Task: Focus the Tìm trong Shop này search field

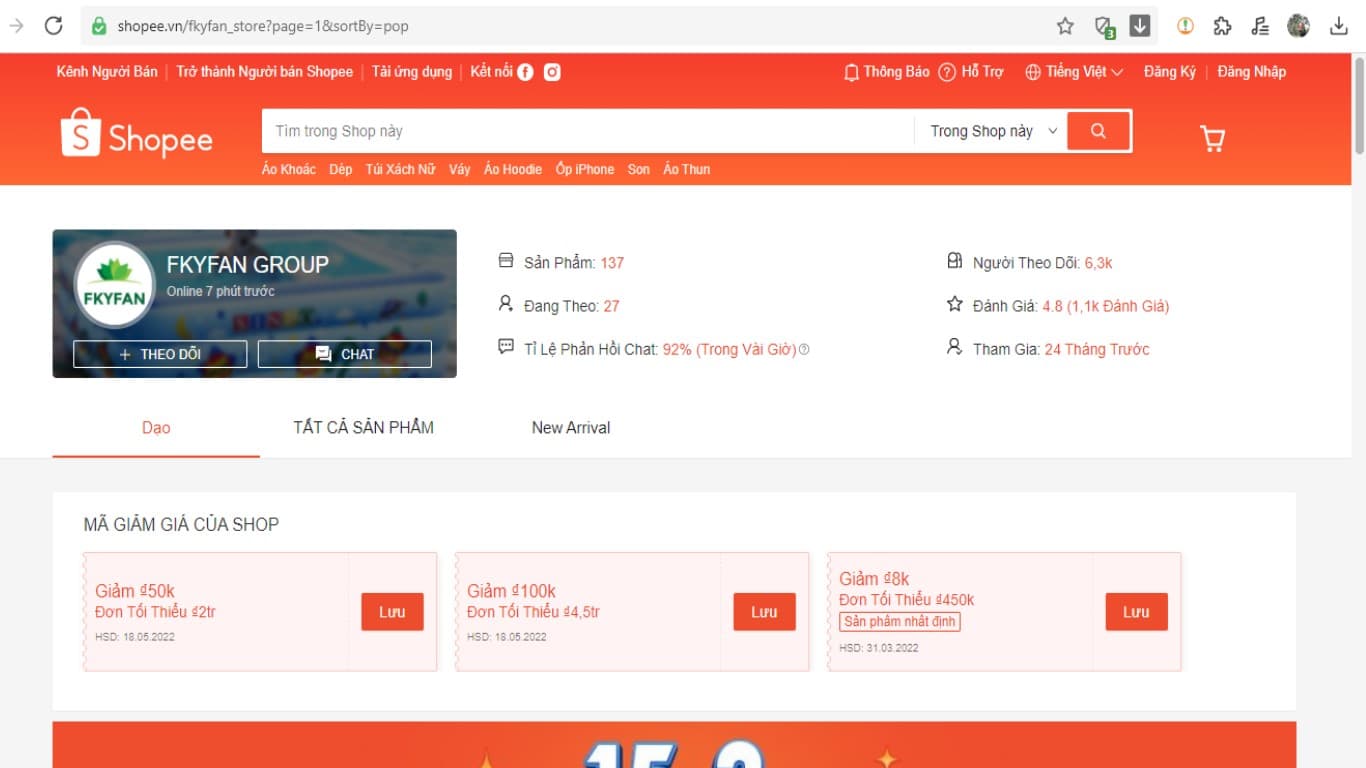Action: [587, 131]
